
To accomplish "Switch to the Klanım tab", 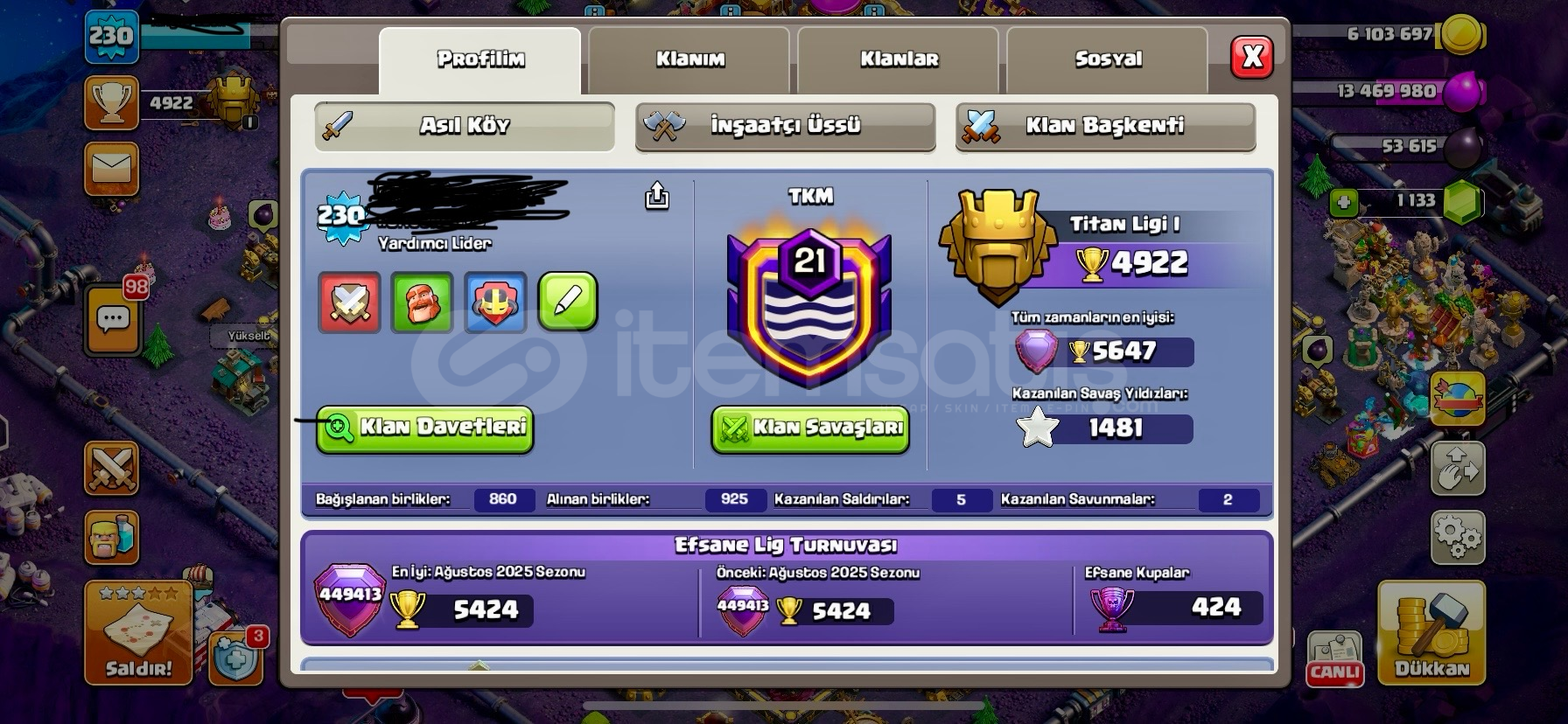I will [x=689, y=59].
